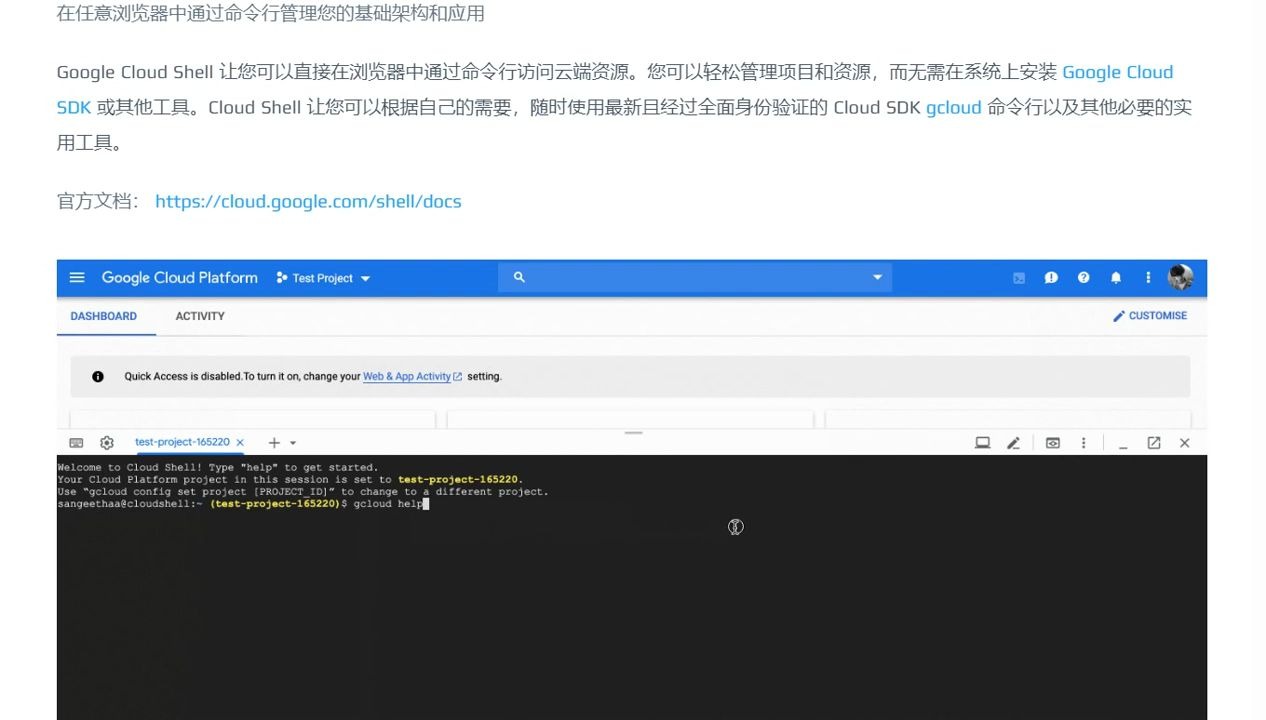This screenshot has height=720, width=1266.
Task: Open Cloud Shell more options menu
Action: point(1084,443)
